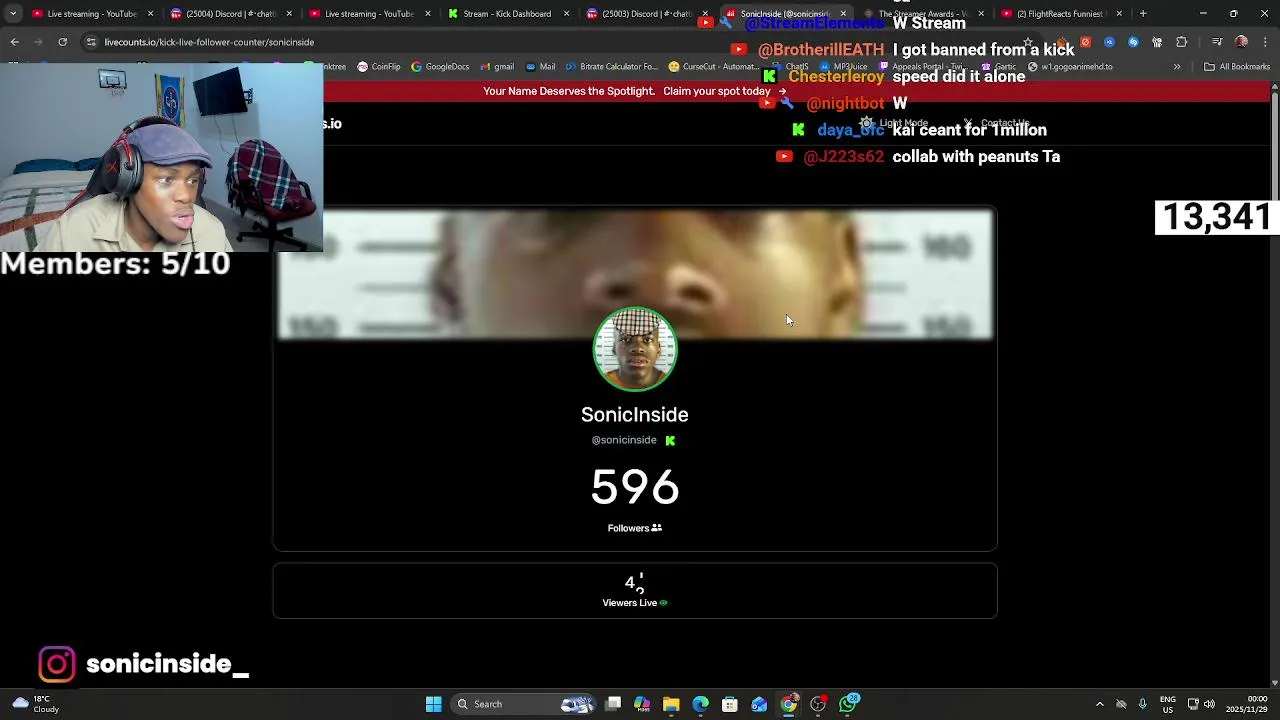This screenshot has width=1280, height=720.
Task: Open the Mail bookmark
Action: pyautogui.click(x=540, y=67)
